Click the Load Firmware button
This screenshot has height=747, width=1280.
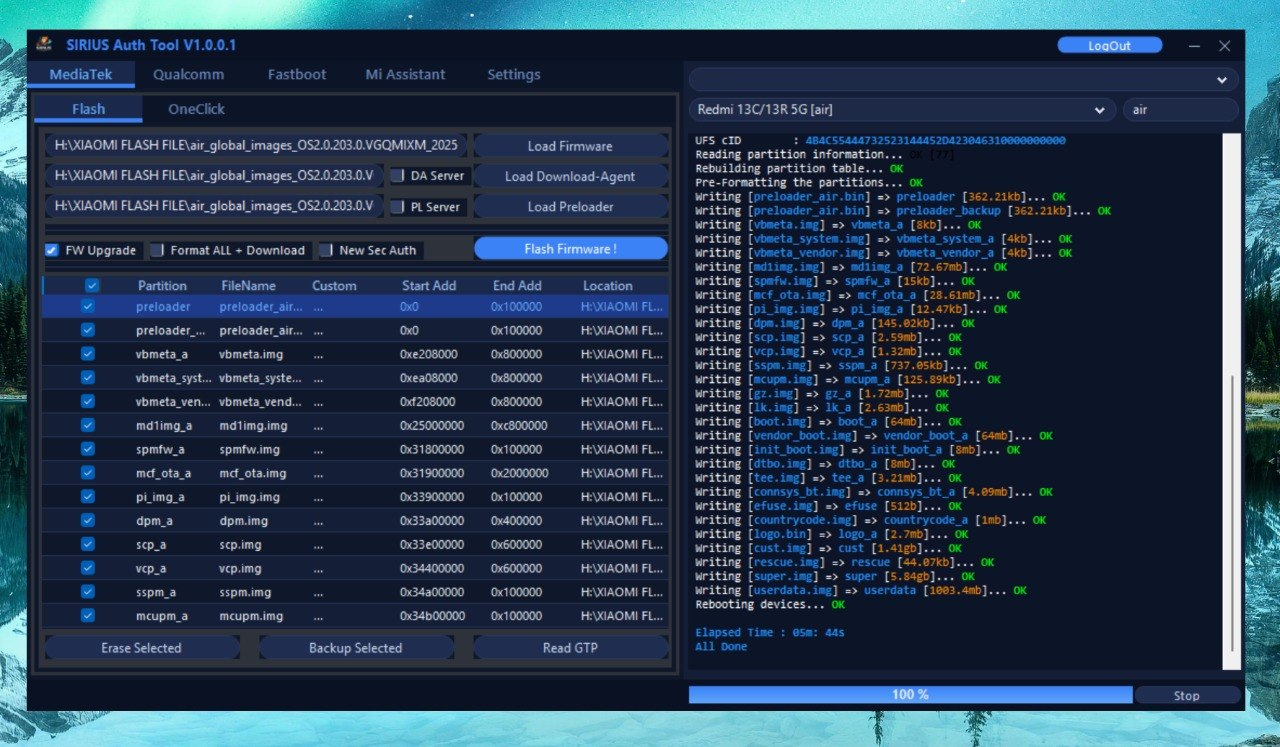(570, 146)
